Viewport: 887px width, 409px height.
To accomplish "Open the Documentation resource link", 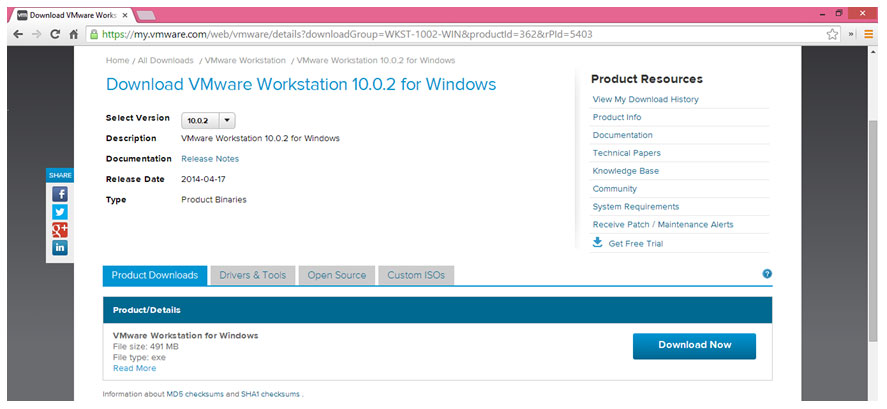I will (x=622, y=135).
